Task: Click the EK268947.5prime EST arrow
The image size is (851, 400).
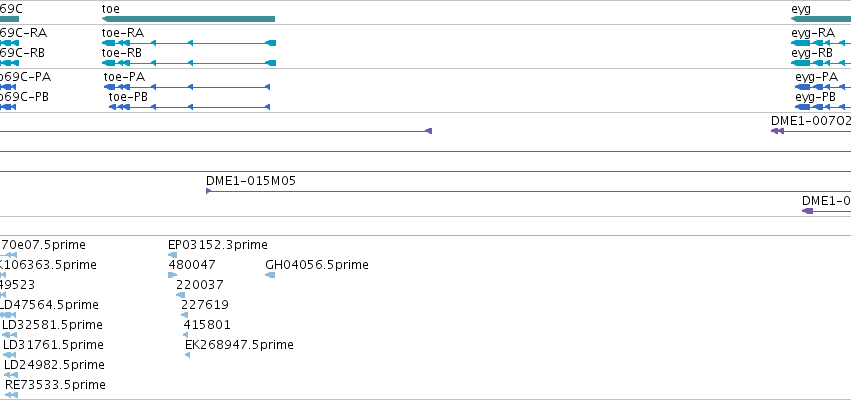Action: (188, 355)
